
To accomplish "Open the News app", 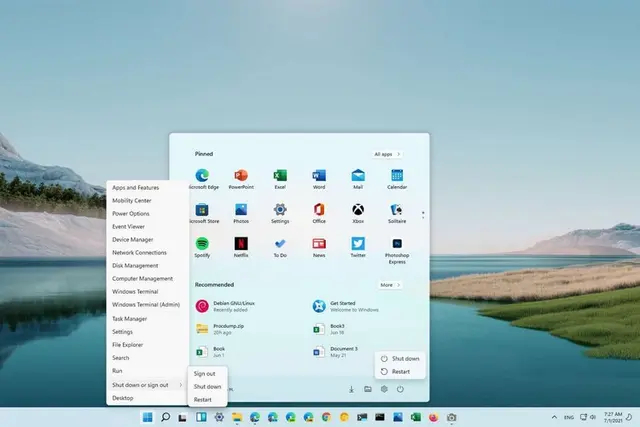I will [319, 247].
